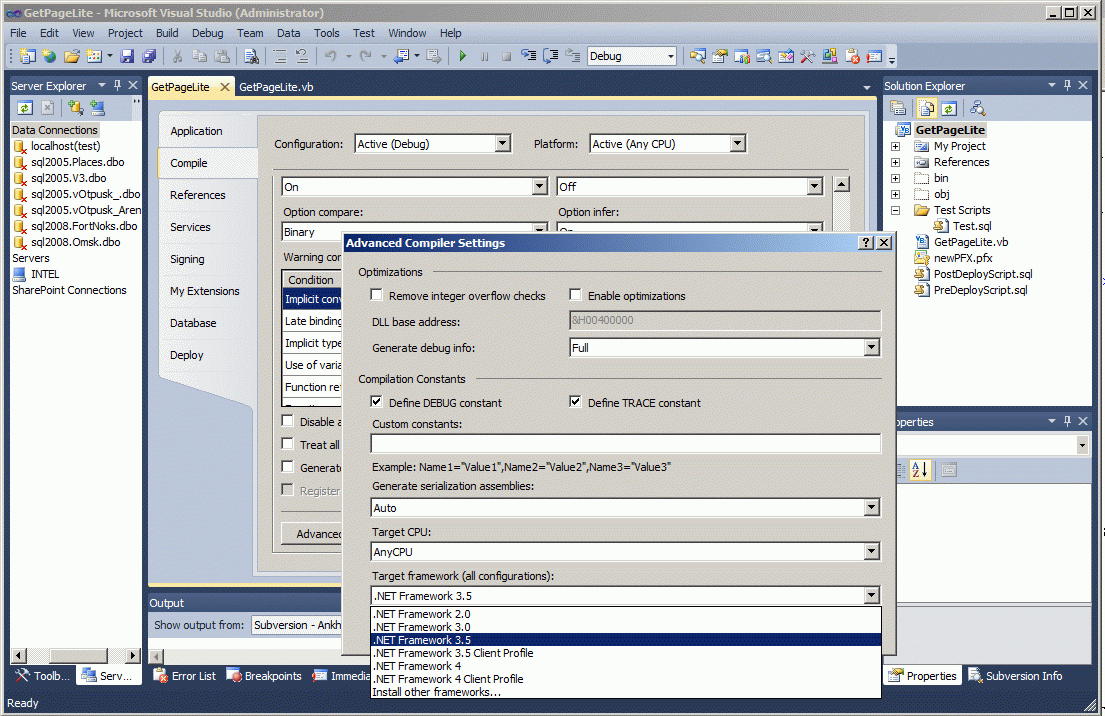Open the Platform Active (Any CPU) dropdown

737,144
